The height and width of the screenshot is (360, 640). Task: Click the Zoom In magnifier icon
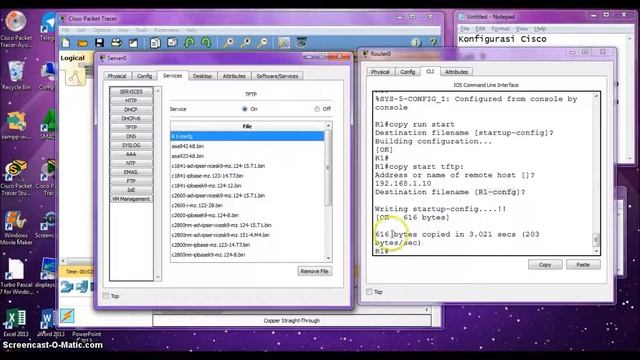click(x=229, y=42)
